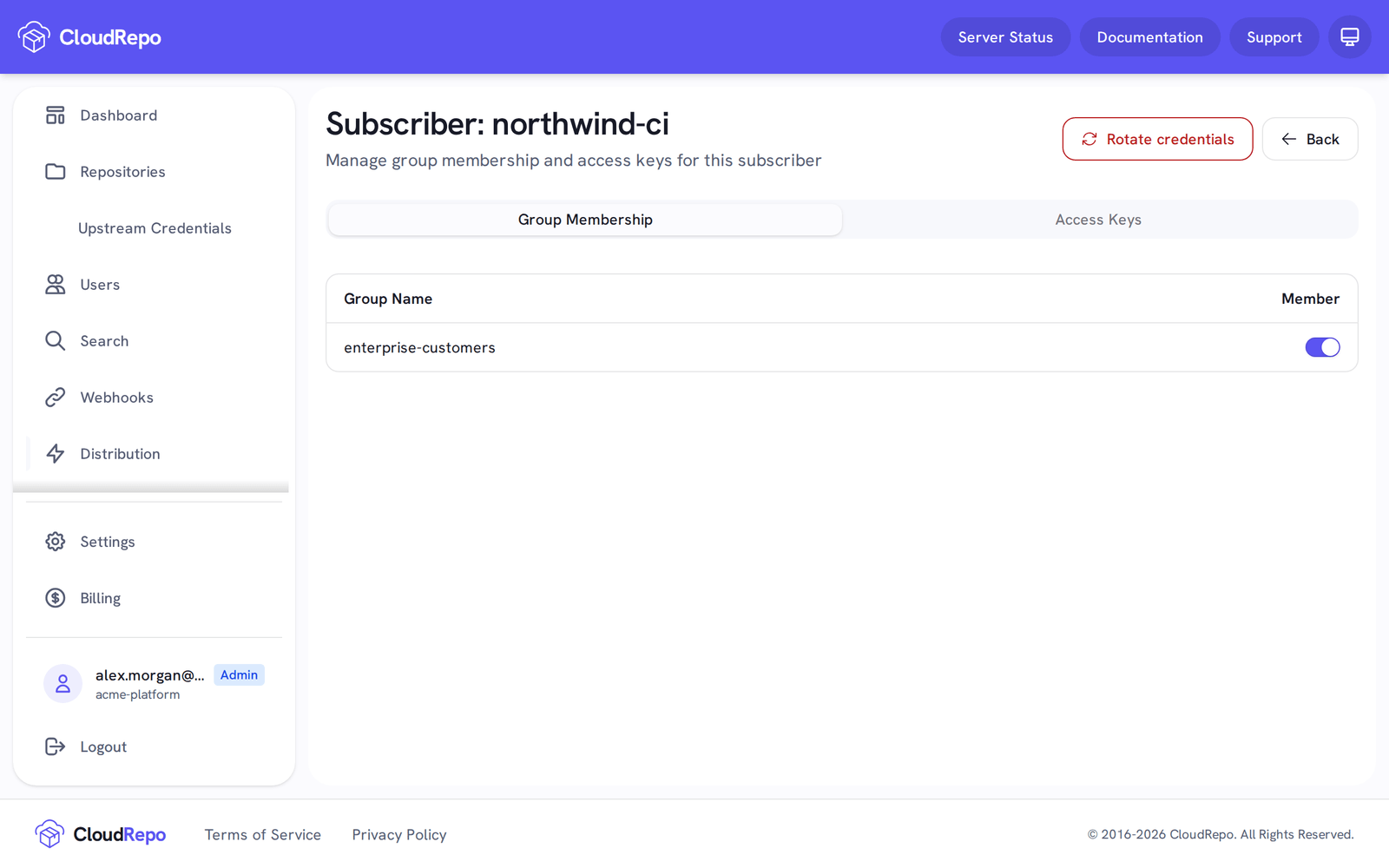
Task: Click the Settings gear icon
Action: click(x=56, y=542)
